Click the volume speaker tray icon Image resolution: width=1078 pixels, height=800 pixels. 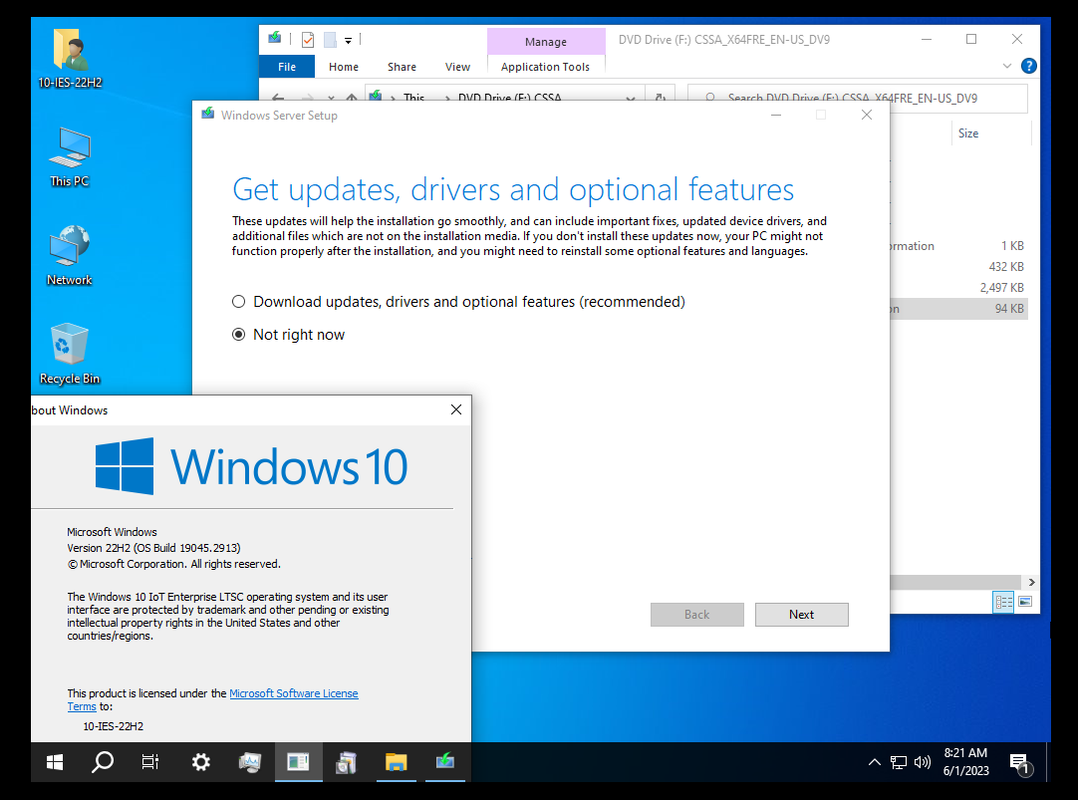click(x=923, y=762)
